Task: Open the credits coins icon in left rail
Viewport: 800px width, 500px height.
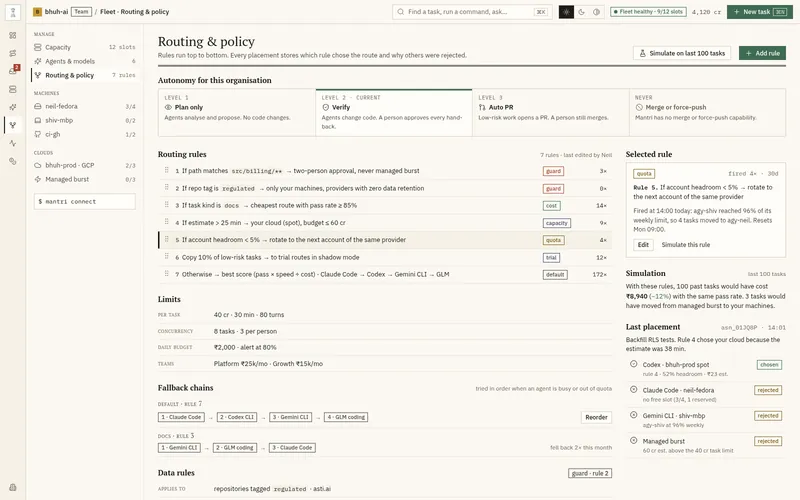Action: [13, 161]
